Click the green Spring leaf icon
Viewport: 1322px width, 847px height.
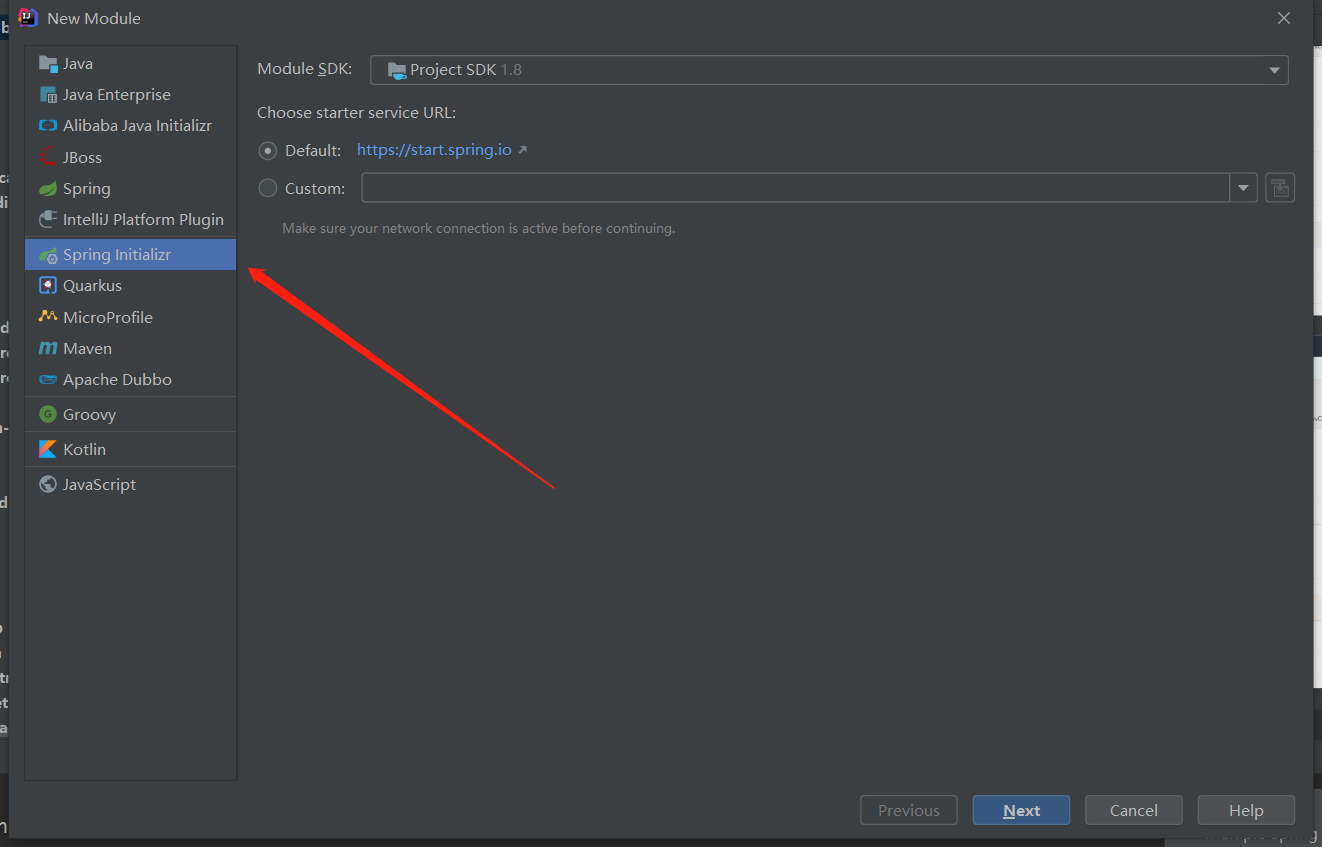pos(48,189)
